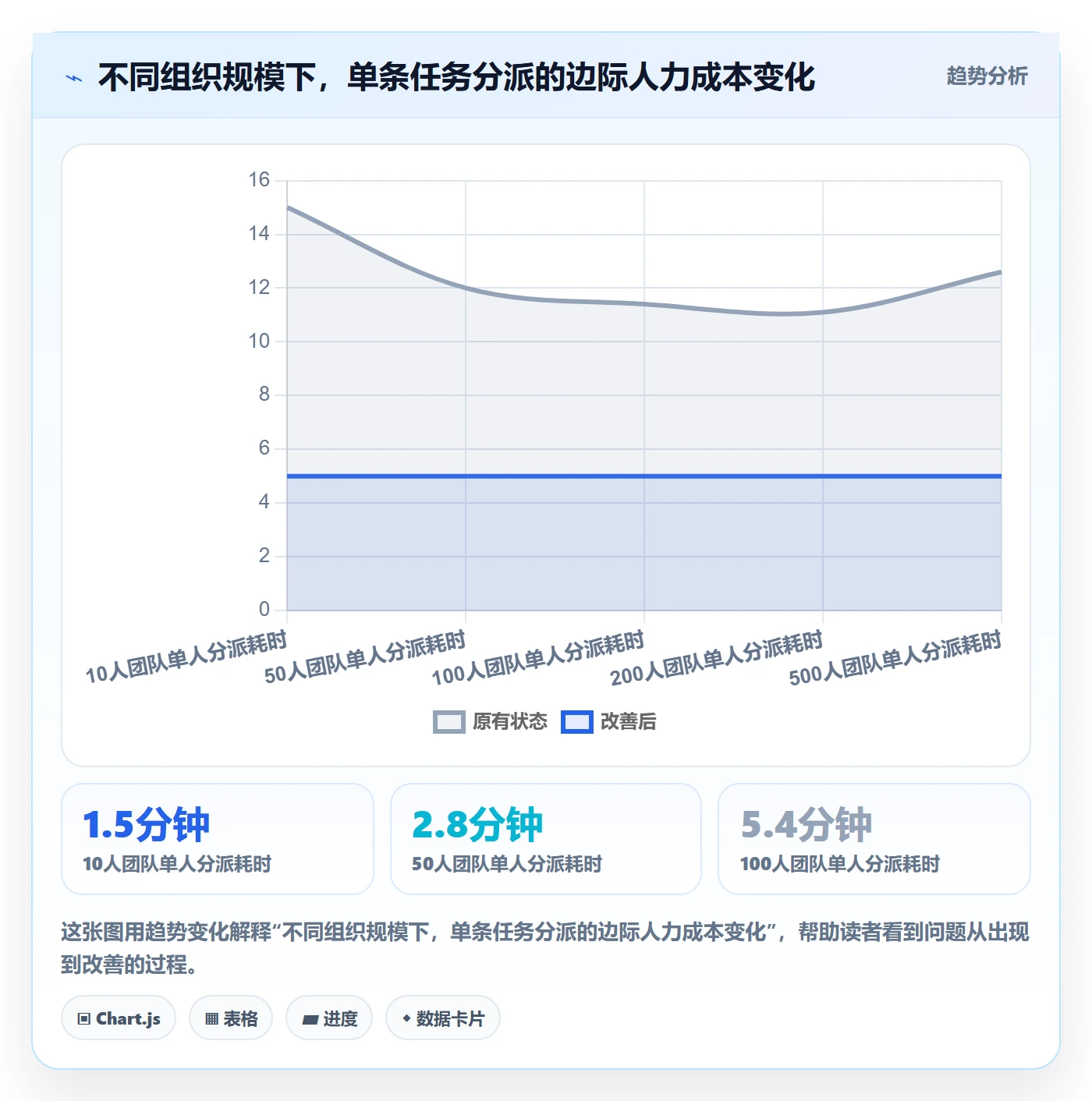Click the x-axis label 500人团队单人分派耗时

pos(895,659)
